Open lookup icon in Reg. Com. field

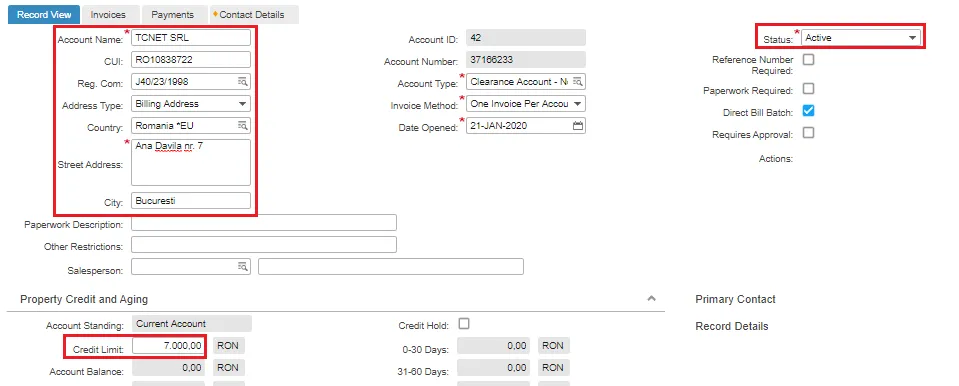pyautogui.click(x=243, y=81)
